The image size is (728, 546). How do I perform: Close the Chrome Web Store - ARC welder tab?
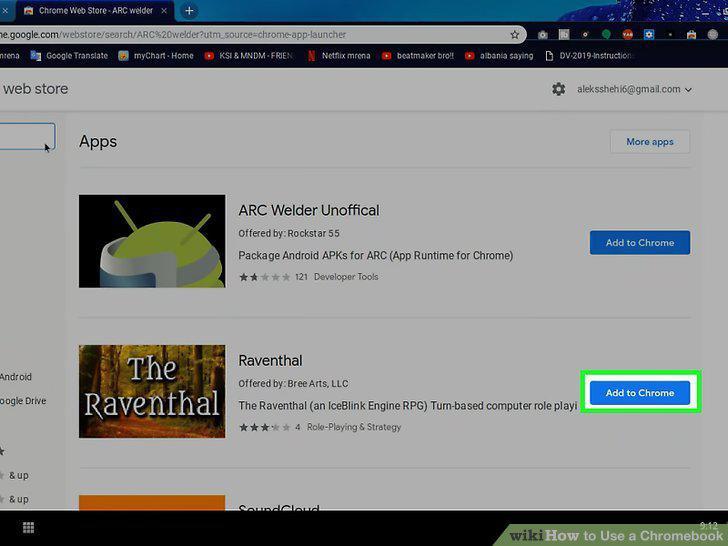(164, 11)
